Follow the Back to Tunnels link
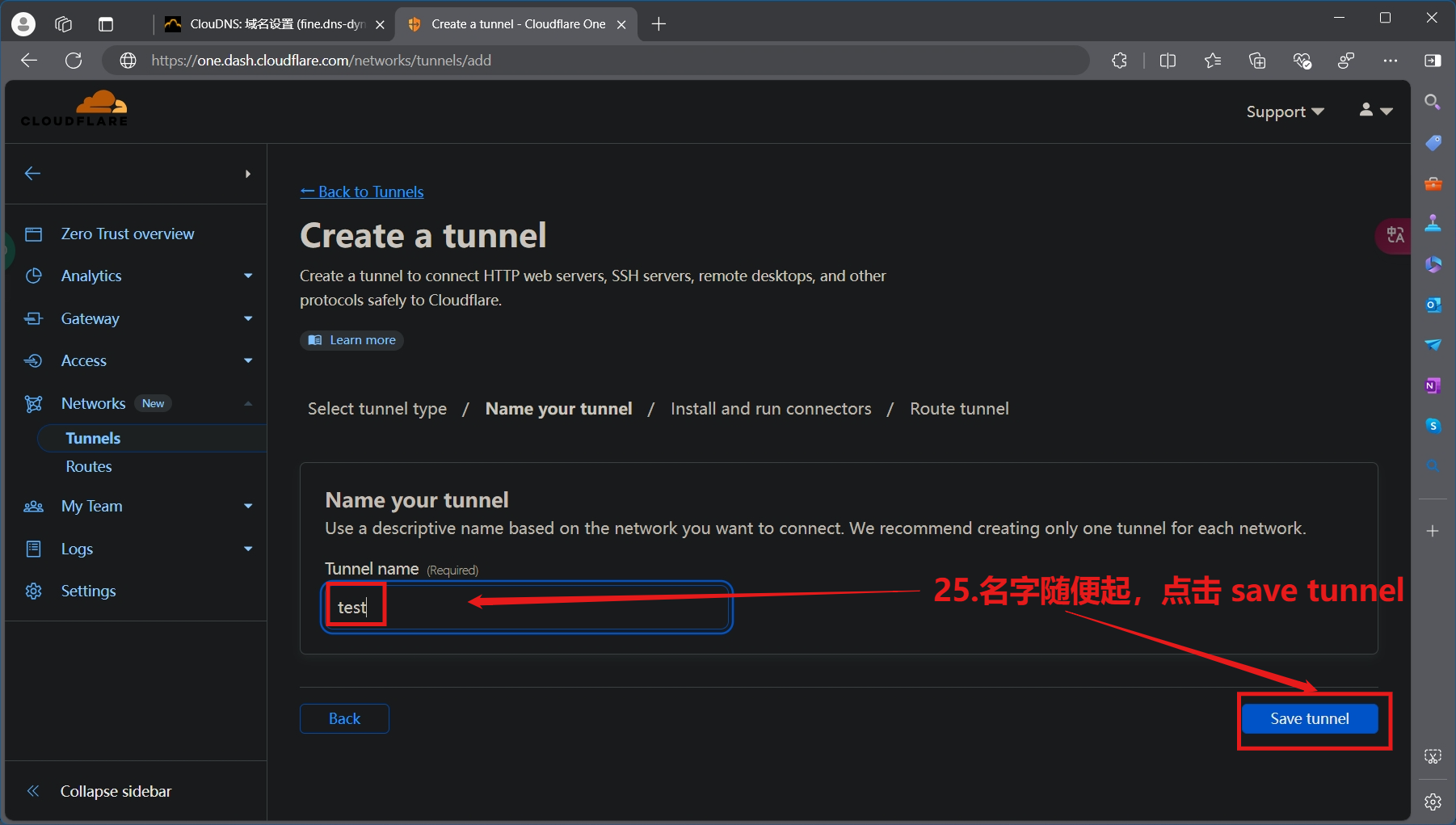The image size is (1456, 825). pos(362,192)
